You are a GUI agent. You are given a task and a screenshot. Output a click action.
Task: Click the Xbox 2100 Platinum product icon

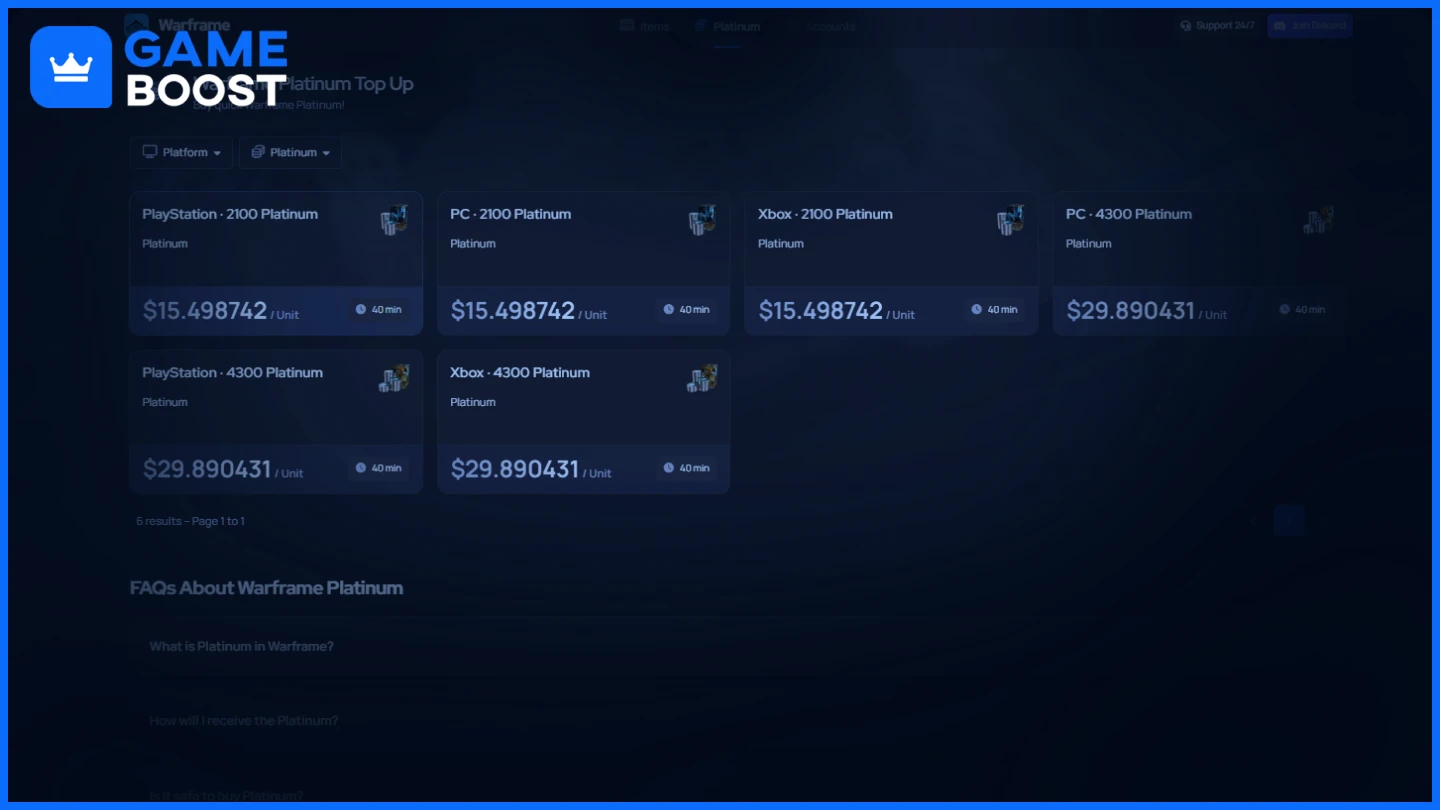pos(1011,220)
